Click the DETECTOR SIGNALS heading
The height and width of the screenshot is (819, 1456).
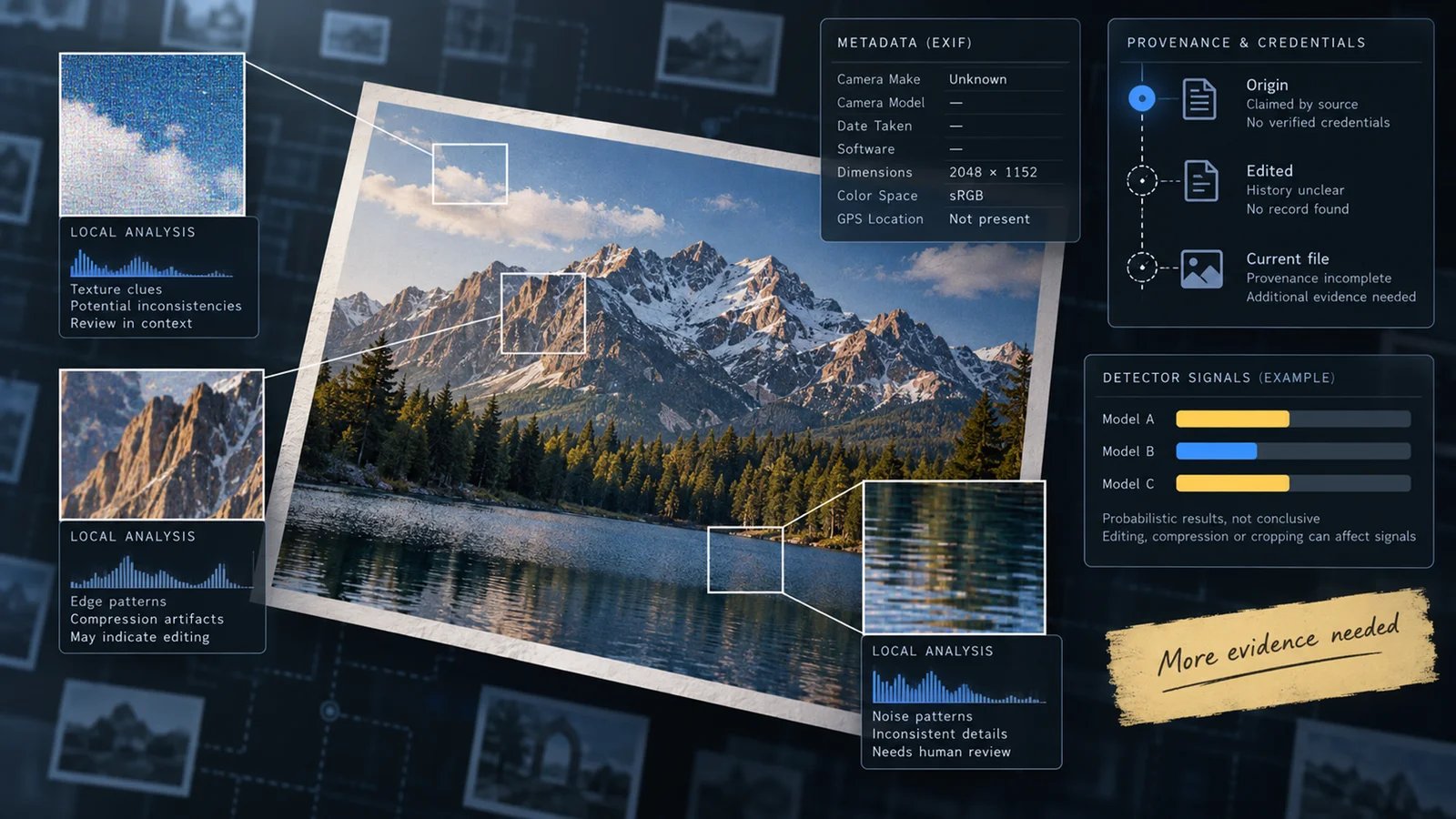tap(1218, 378)
